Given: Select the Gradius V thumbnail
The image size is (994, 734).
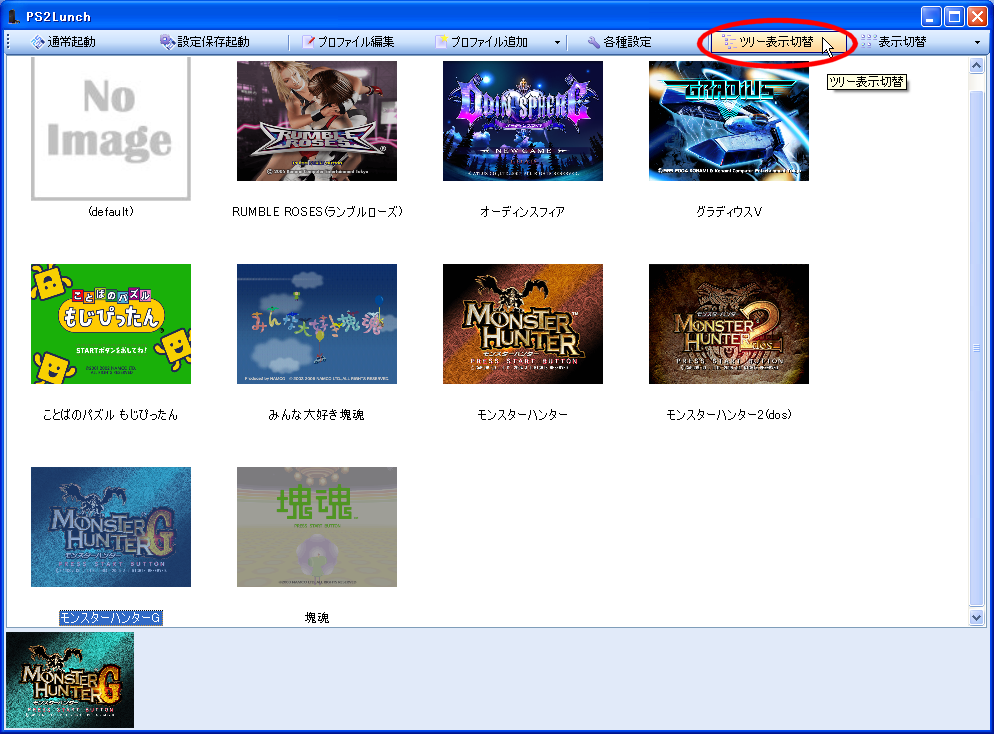Looking at the screenshot, I should click(729, 121).
